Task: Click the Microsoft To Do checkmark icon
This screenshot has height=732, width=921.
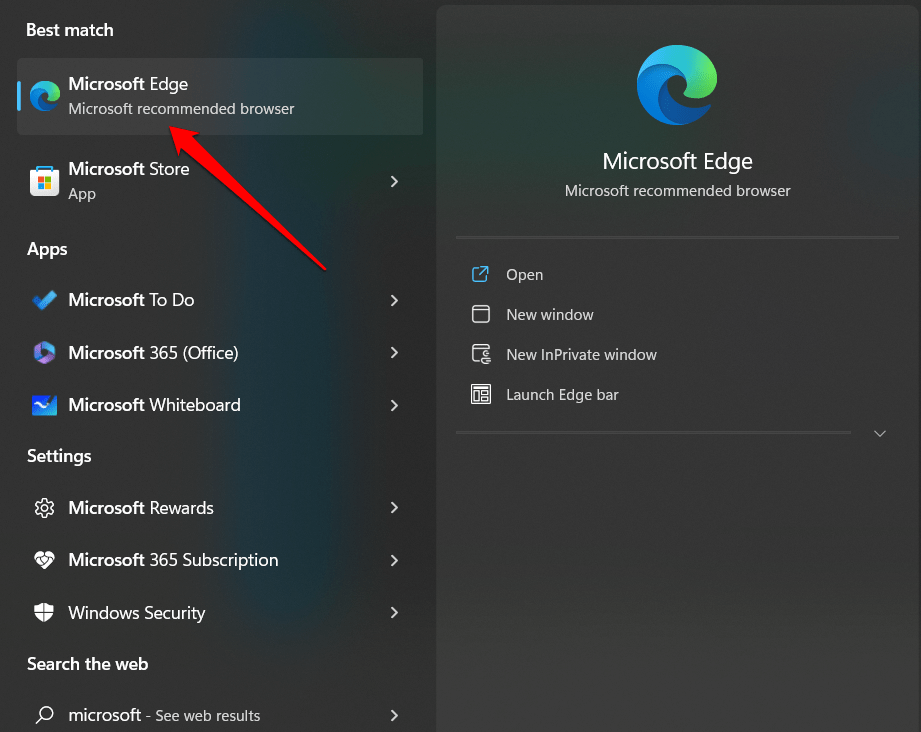Action: point(45,300)
